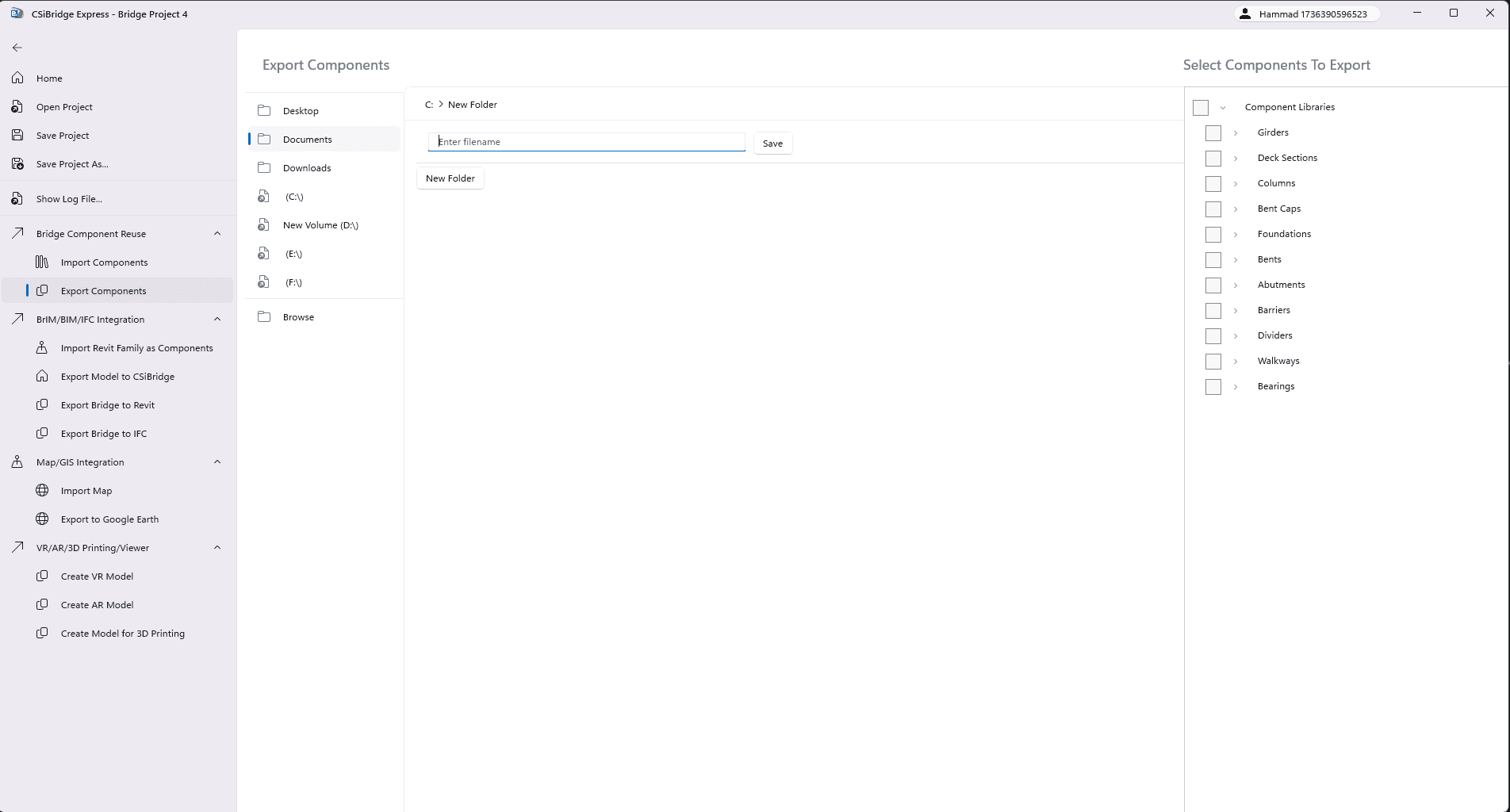The height and width of the screenshot is (812, 1510).
Task: Click the Import Map globe icon
Action: coord(42,491)
